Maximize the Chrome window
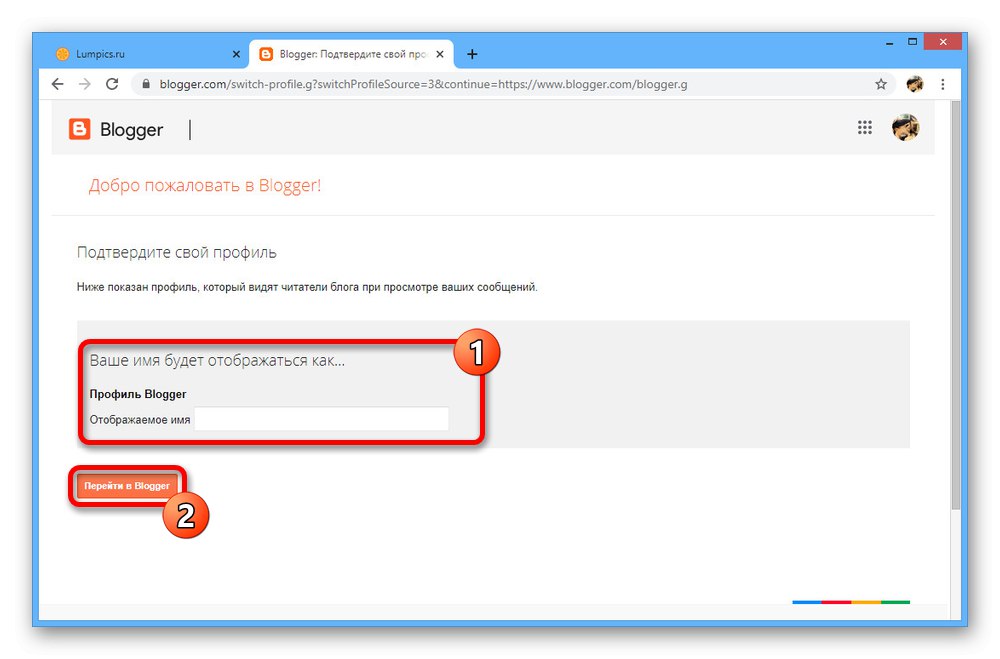This screenshot has height=659, width=1000. coord(913,42)
